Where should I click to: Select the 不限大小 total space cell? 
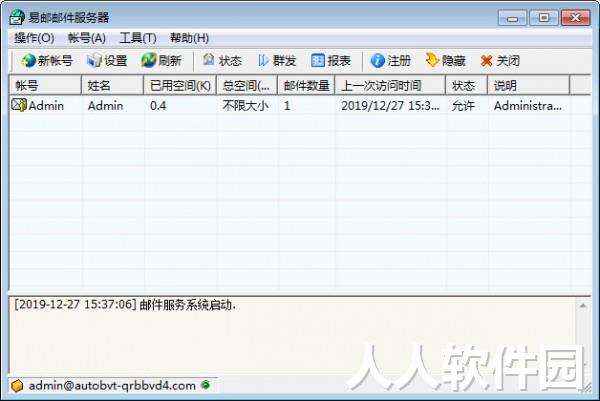[245, 106]
